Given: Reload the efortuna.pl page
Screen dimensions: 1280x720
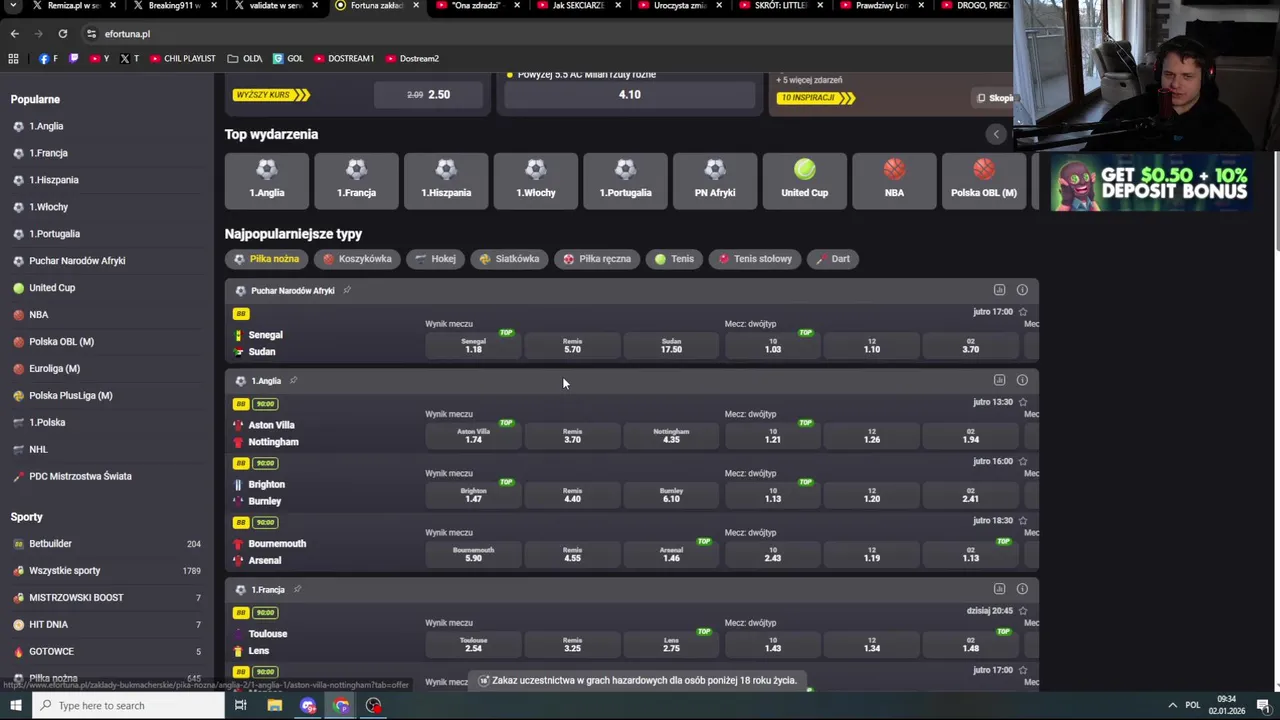Looking at the screenshot, I should pyautogui.click(x=62, y=33).
